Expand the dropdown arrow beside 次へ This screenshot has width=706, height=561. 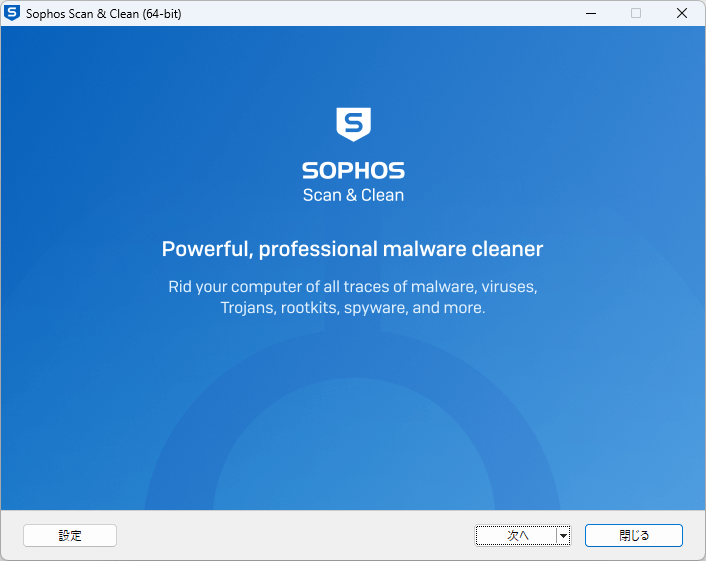563,535
